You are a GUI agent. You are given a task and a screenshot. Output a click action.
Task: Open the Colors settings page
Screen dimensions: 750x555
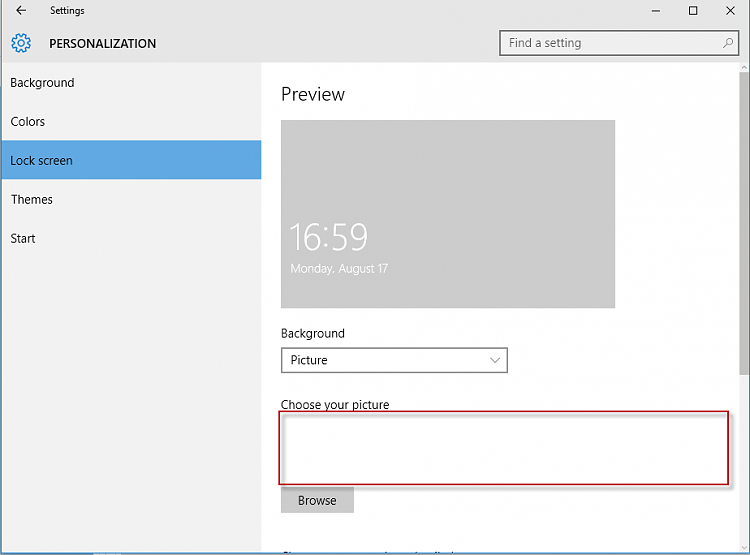(x=131, y=122)
